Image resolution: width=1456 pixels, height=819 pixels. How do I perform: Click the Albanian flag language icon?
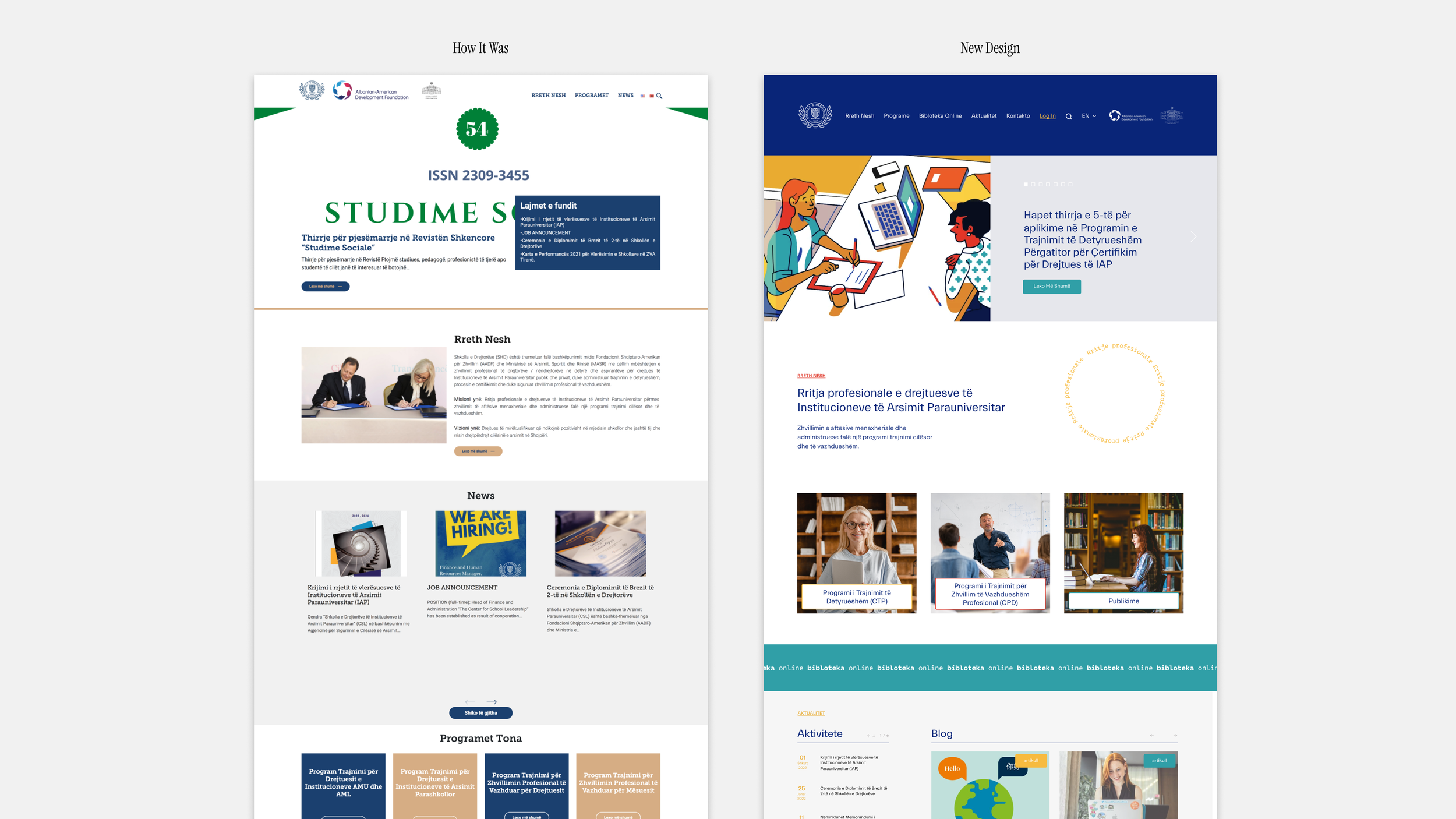coord(651,96)
